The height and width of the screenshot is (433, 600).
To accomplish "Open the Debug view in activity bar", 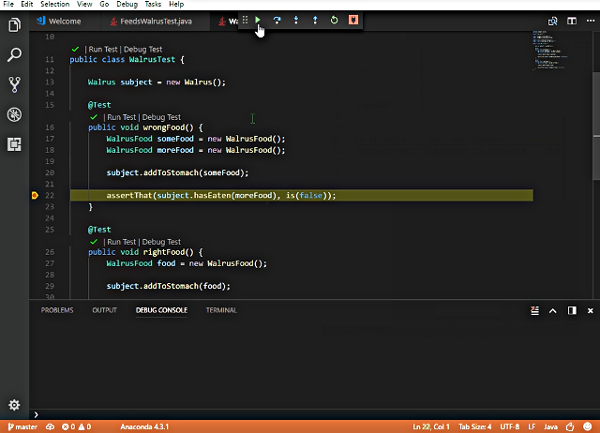I will [x=14, y=114].
